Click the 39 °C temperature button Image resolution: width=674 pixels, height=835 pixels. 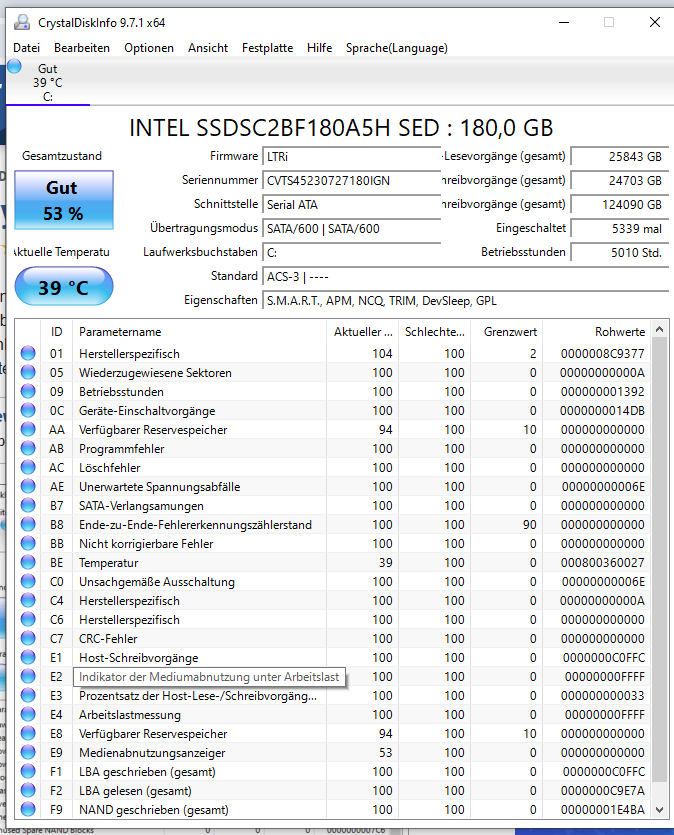pyautogui.click(x=64, y=287)
